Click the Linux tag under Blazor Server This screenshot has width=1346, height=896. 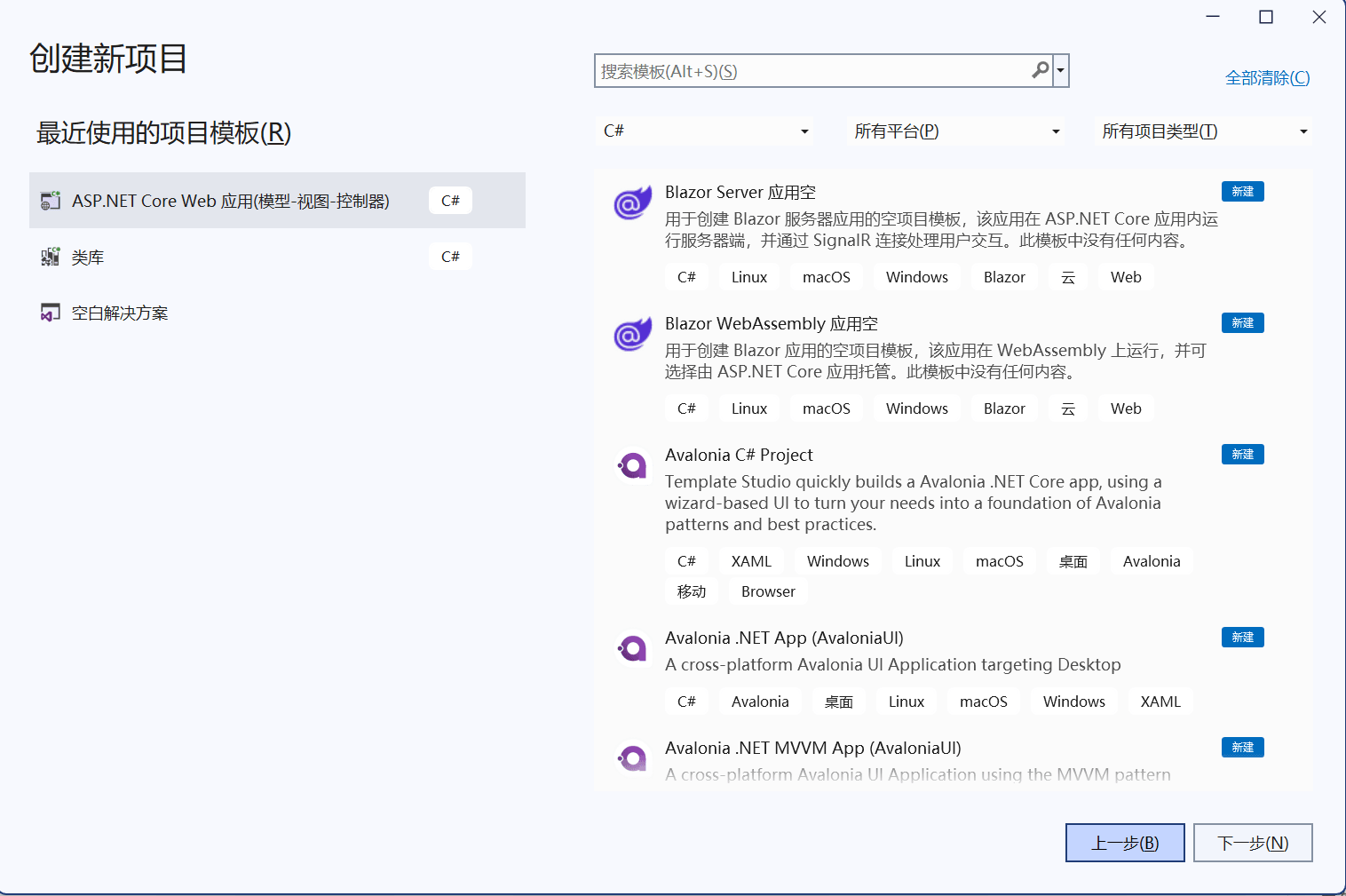tap(749, 277)
